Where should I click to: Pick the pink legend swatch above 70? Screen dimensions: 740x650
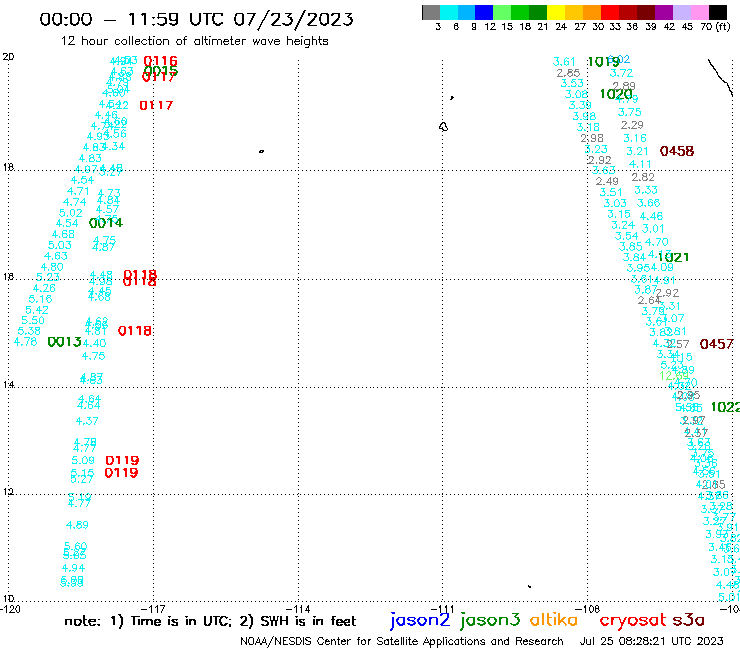[x=699, y=12]
